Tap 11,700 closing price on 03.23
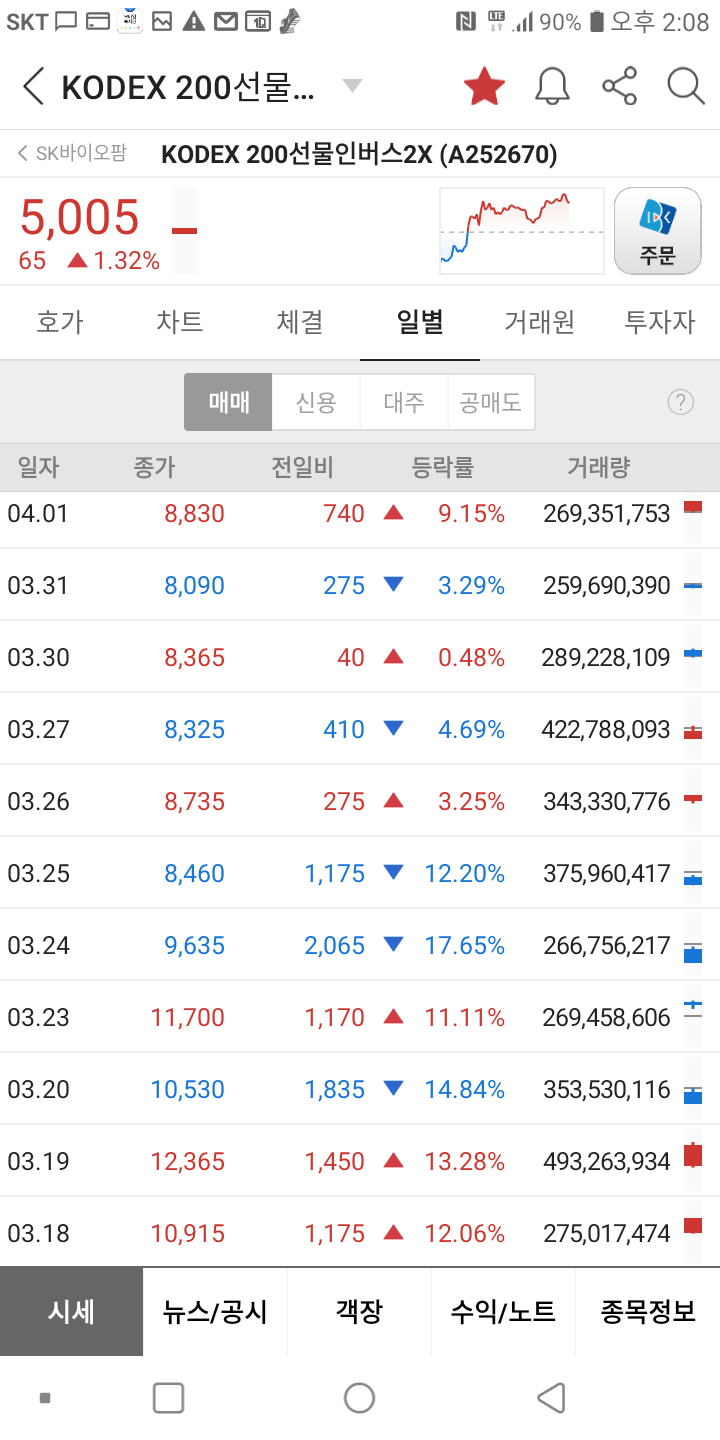The width and height of the screenshot is (720, 1440). pos(188,1018)
